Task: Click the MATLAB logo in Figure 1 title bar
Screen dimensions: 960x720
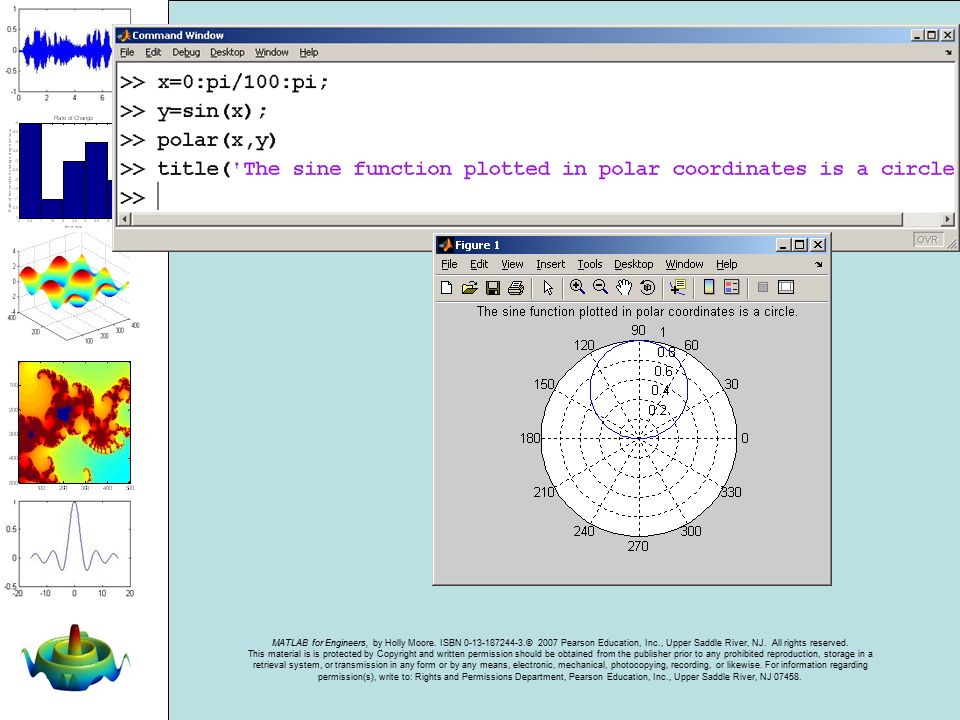Action: (445, 245)
